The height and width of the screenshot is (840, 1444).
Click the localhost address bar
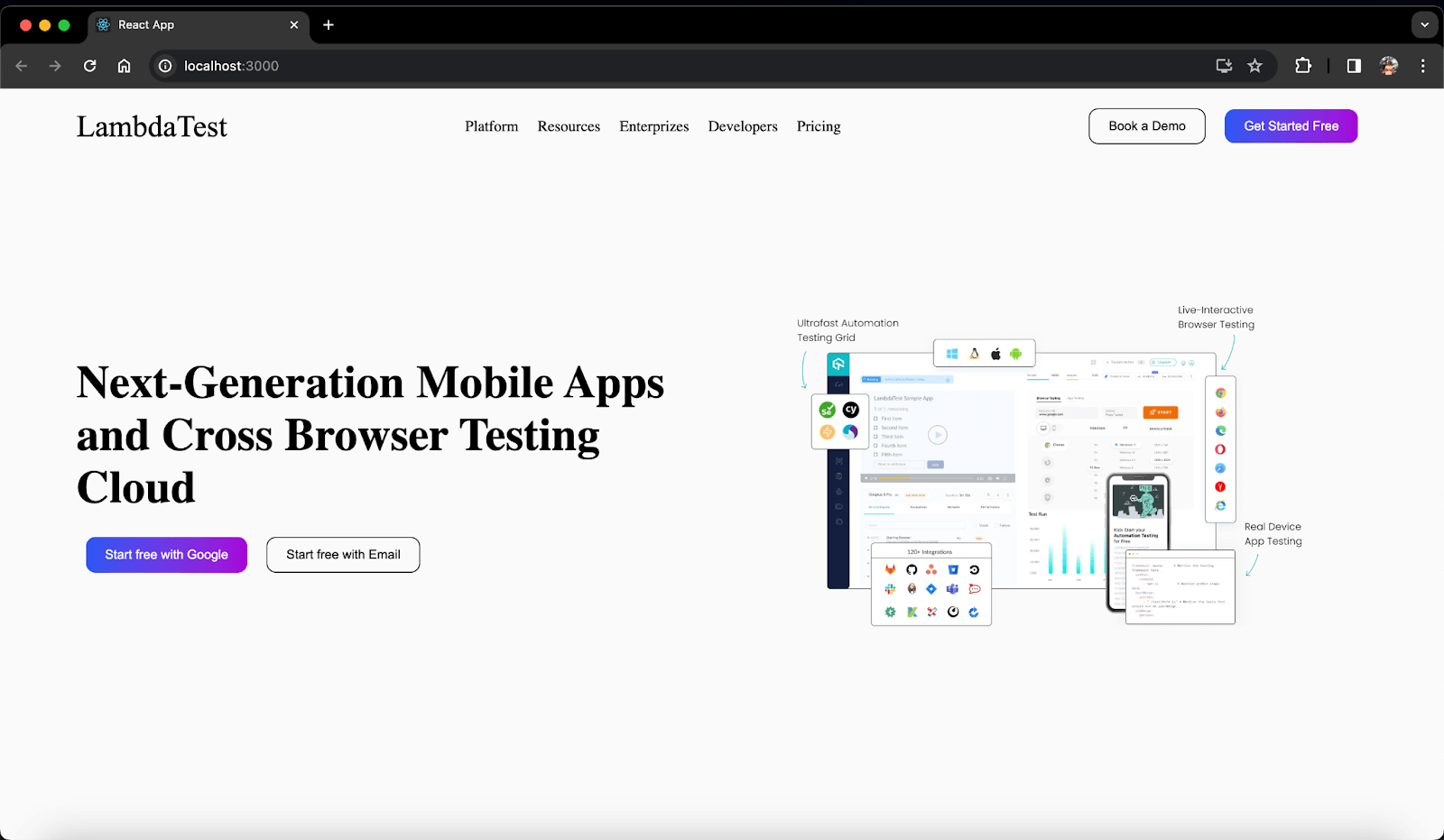click(x=231, y=66)
